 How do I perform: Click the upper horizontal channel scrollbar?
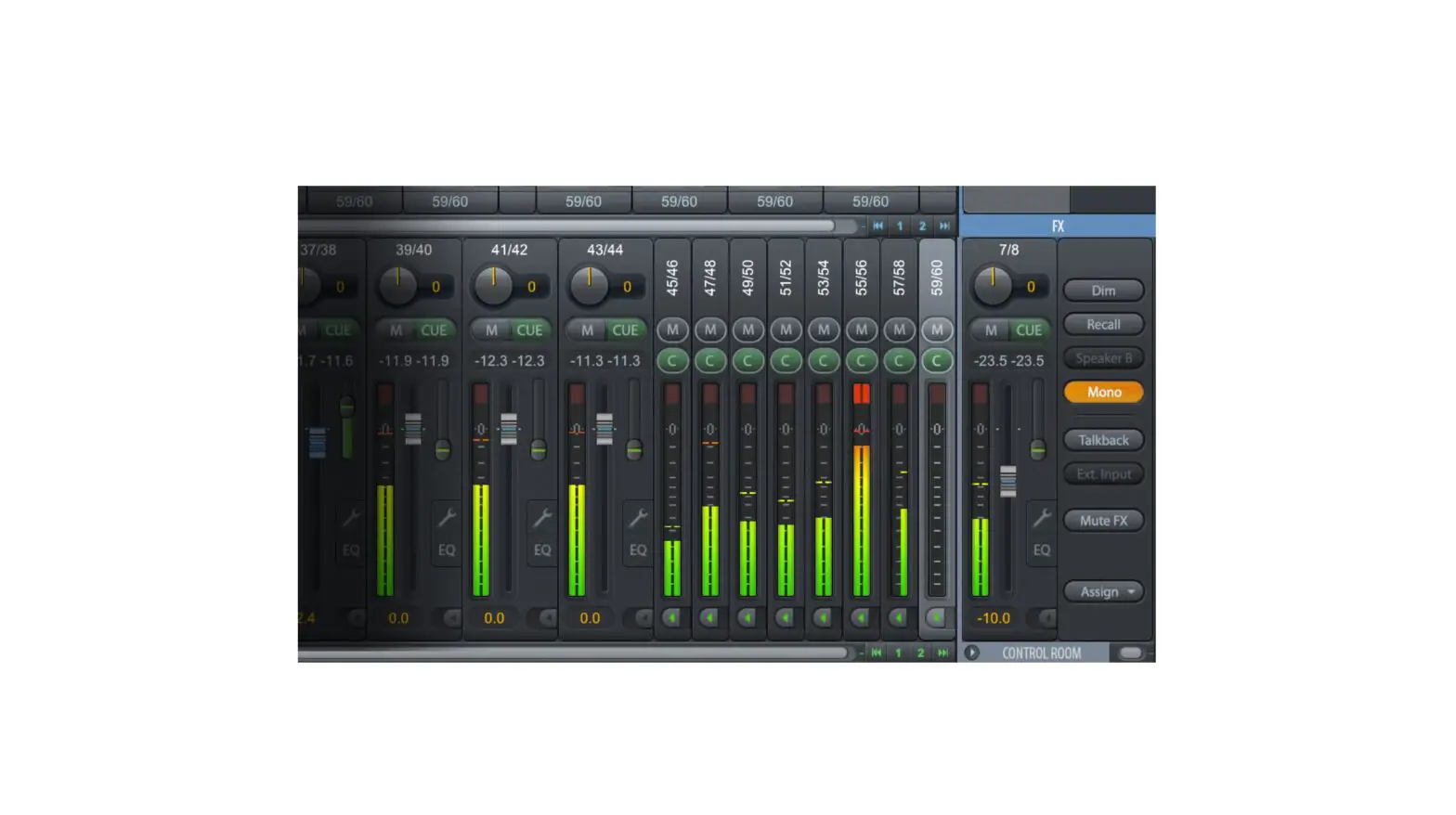tap(566, 226)
